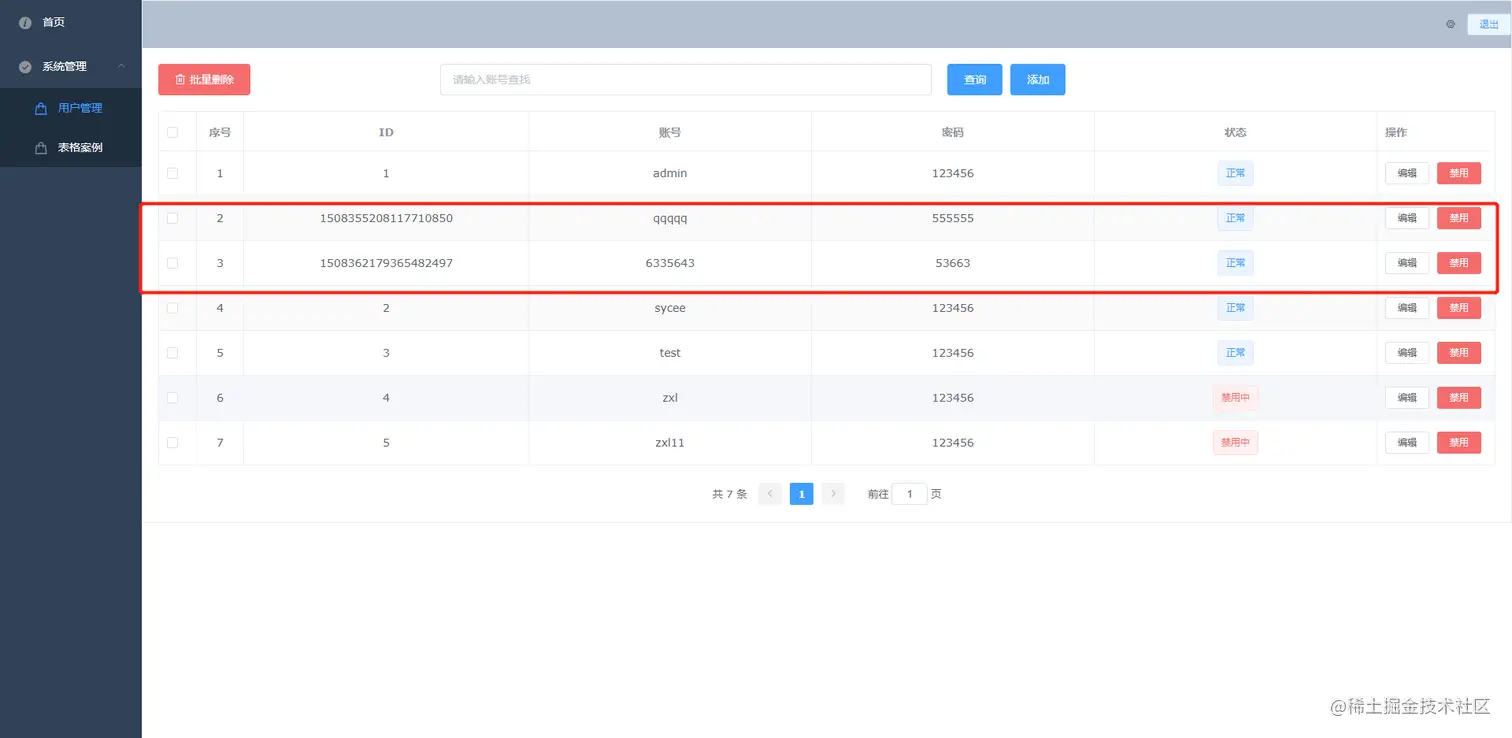The width and height of the screenshot is (1512, 738).
Task: Collapse the 系统管理 sidebar submenu
Action: pyautogui.click(x=71, y=66)
